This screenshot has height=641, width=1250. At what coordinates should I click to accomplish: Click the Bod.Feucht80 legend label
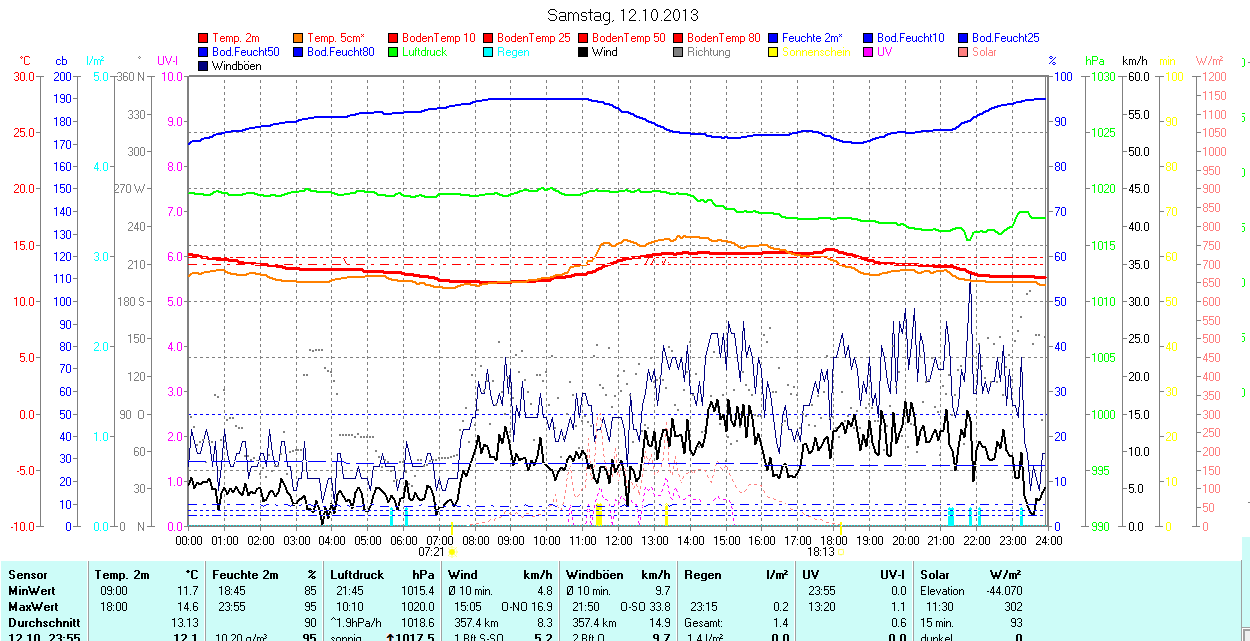pyautogui.click(x=340, y=52)
